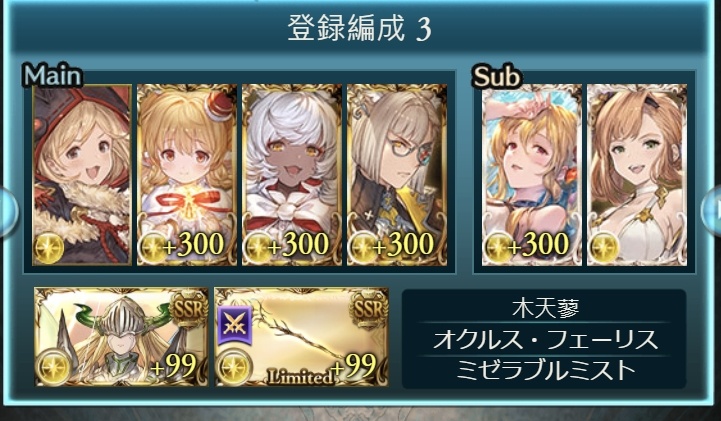Click the SSR badge on the summon card
This screenshot has width=721, height=421.
(x=187, y=308)
